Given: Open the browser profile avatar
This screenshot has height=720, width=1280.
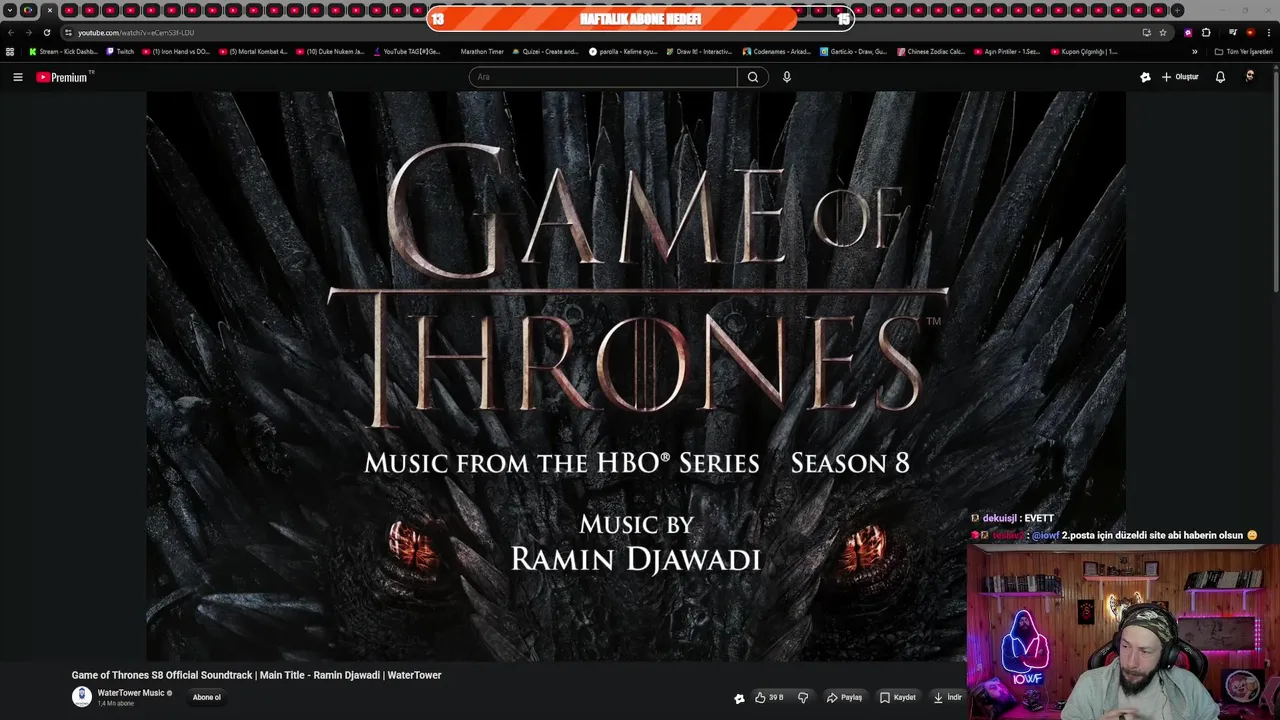Looking at the screenshot, I should point(1250,33).
